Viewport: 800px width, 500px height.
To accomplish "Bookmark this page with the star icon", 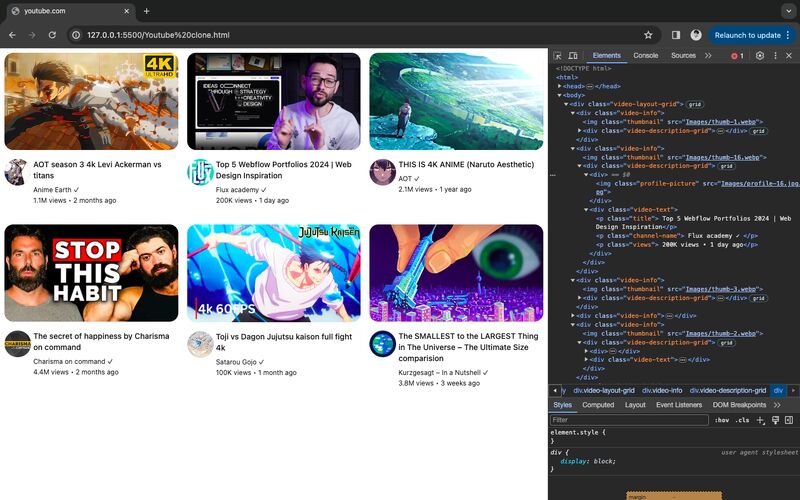I will (x=648, y=35).
